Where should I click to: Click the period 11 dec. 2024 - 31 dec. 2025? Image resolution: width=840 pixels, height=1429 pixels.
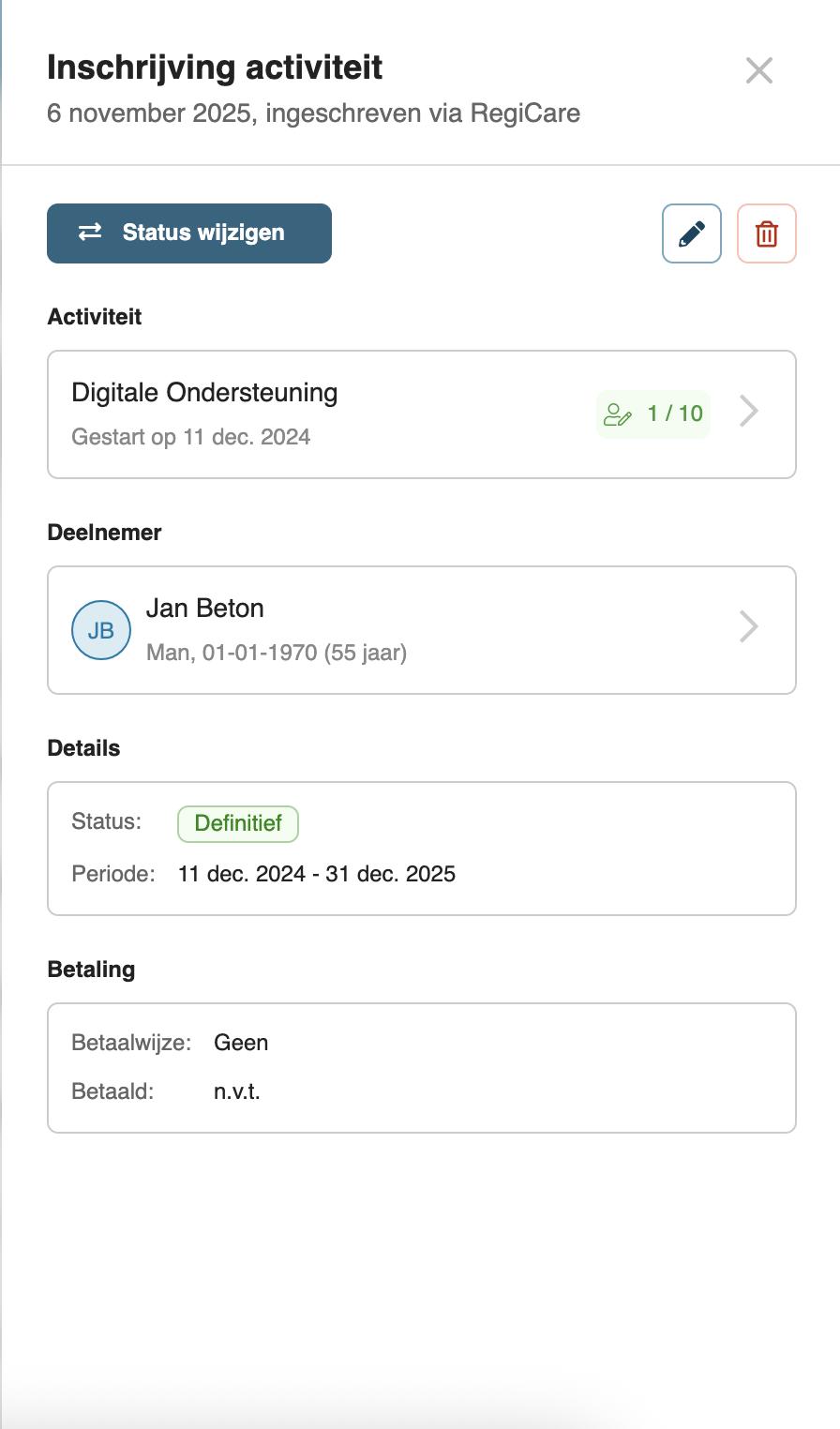pyautogui.click(x=317, y=874)
